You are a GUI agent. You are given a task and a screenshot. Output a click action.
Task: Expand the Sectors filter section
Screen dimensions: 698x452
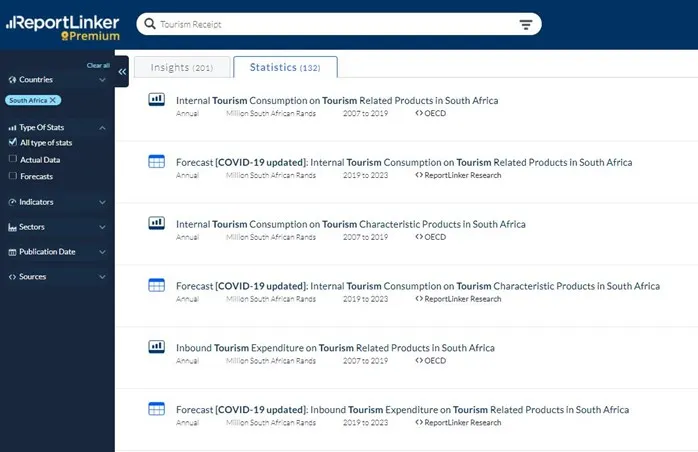click(x=56, y=227)
